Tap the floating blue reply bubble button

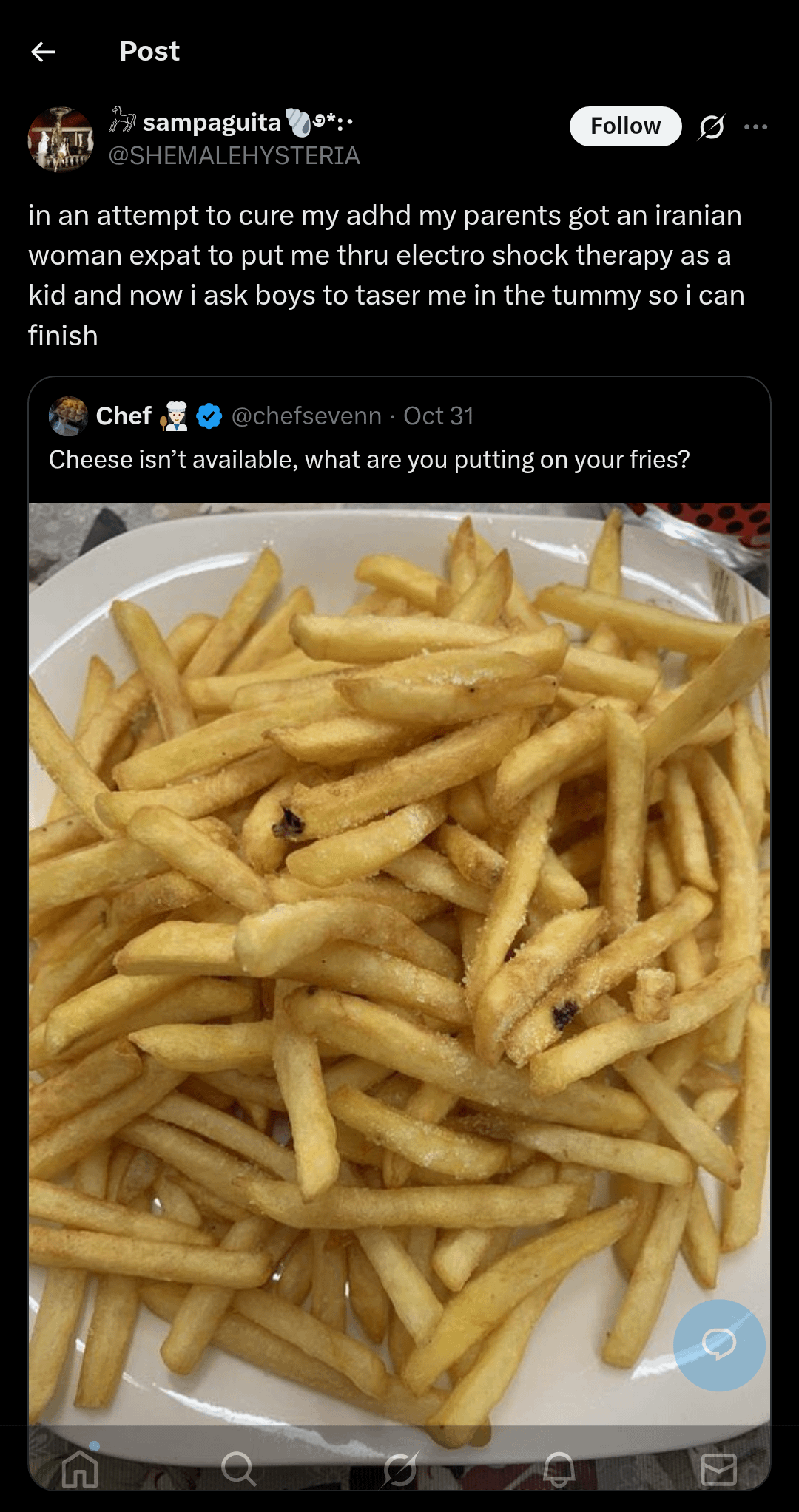(718, 1345)
